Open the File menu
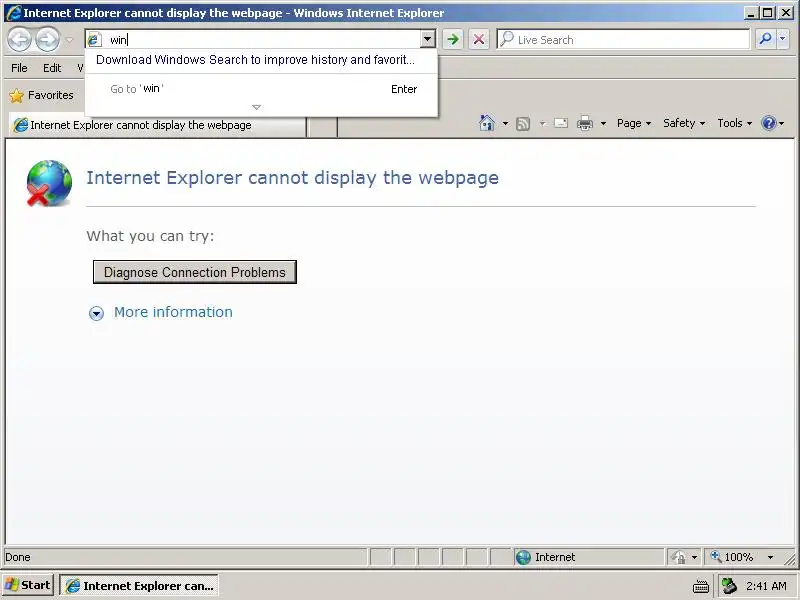The image size is (800, 600). tap(19, 68)
